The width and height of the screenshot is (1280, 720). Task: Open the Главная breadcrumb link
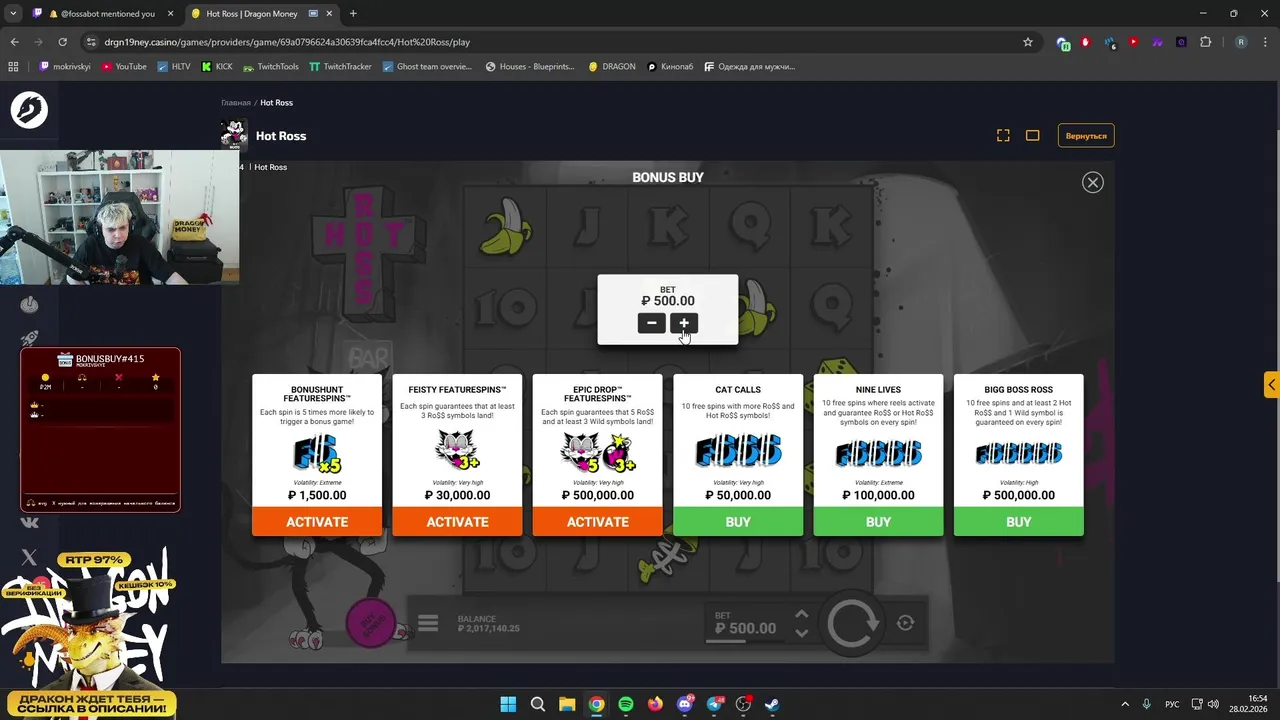236,103
